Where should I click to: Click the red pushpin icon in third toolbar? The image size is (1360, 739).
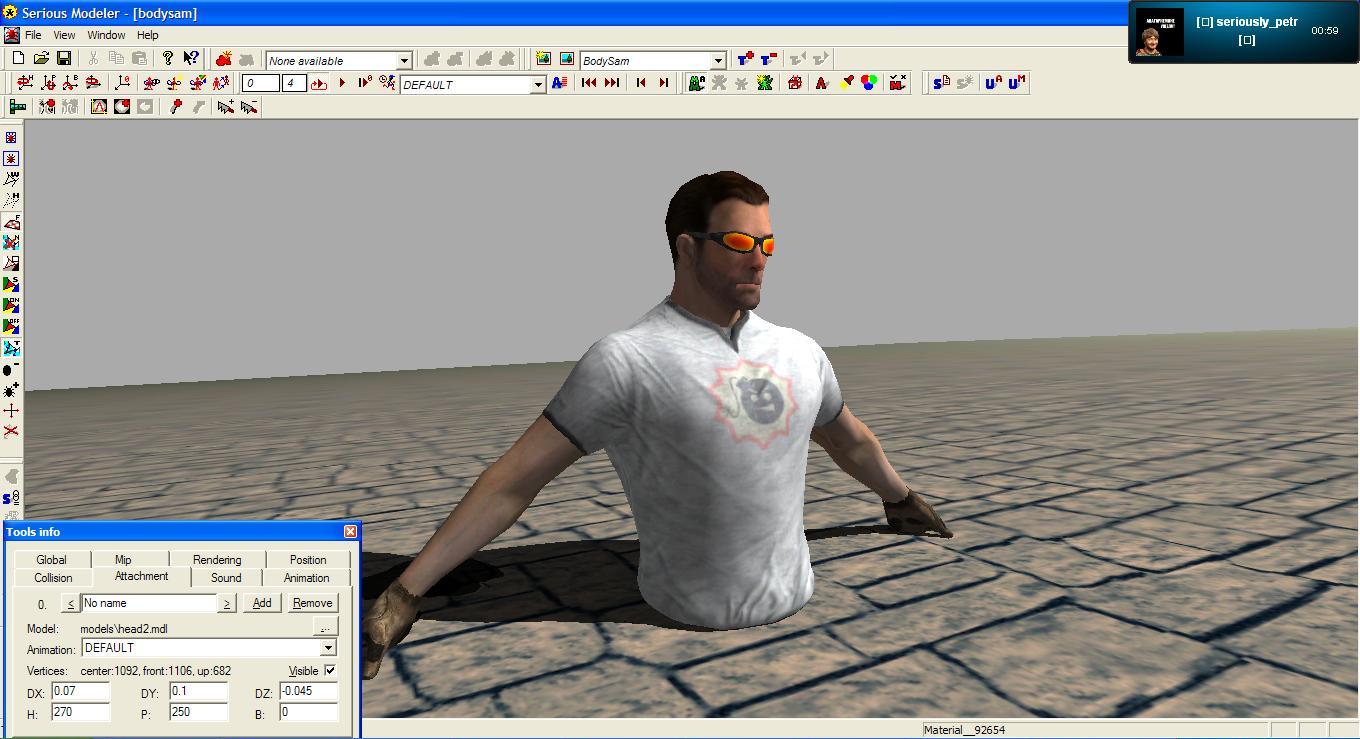coord(176,106)
